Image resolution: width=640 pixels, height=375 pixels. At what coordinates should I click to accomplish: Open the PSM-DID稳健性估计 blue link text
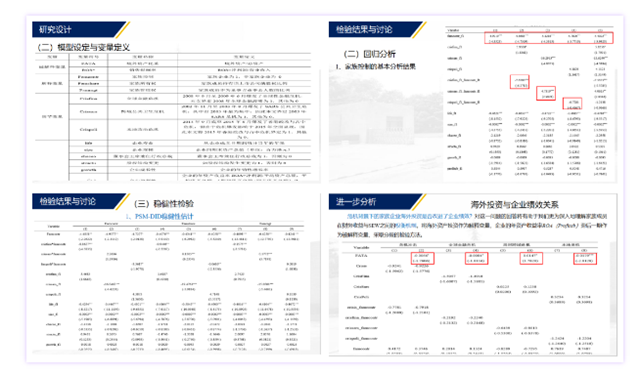click(160, 216)
